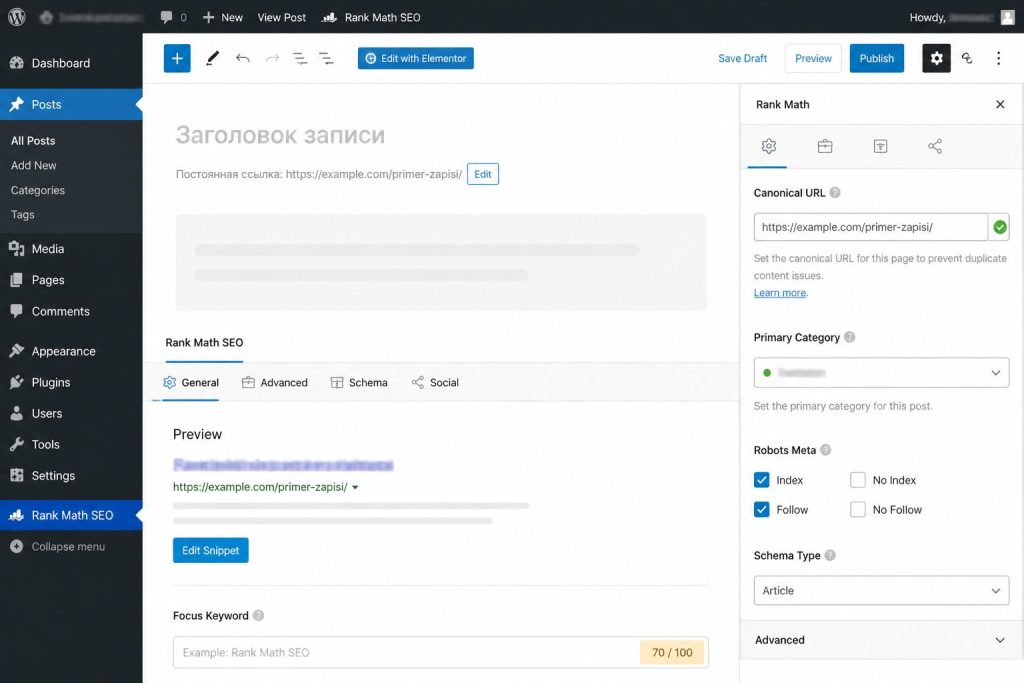Check the No Index checkbox
This screenshot has height=683, width=1024.
point(857,480)
